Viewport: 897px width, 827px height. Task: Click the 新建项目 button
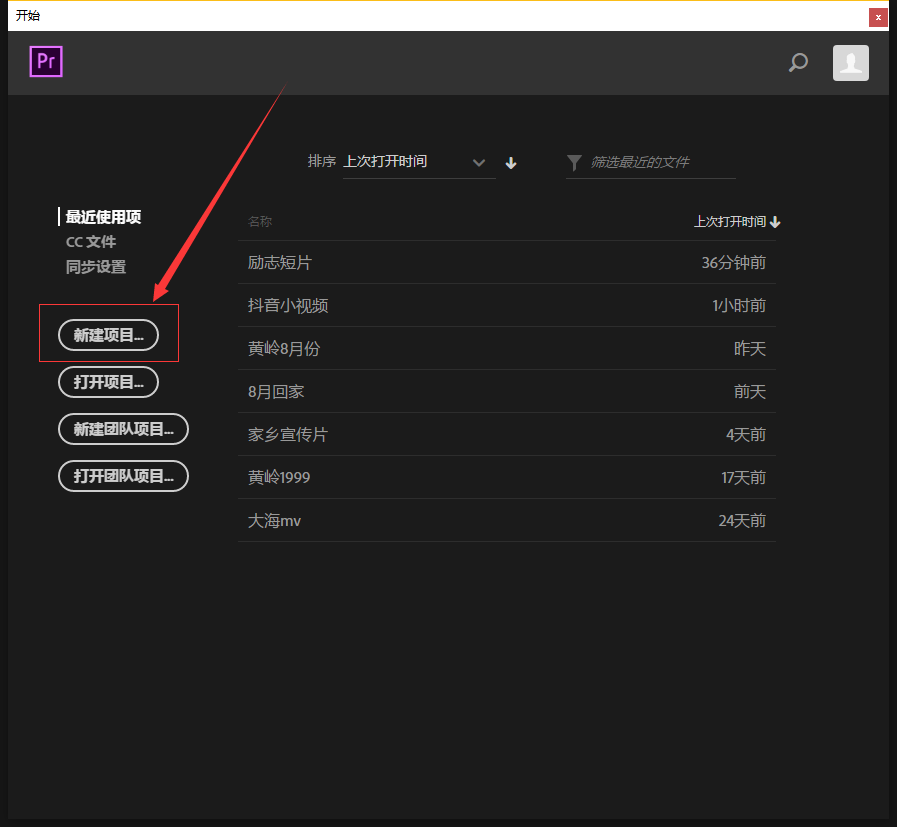click(x=108, y=335)
